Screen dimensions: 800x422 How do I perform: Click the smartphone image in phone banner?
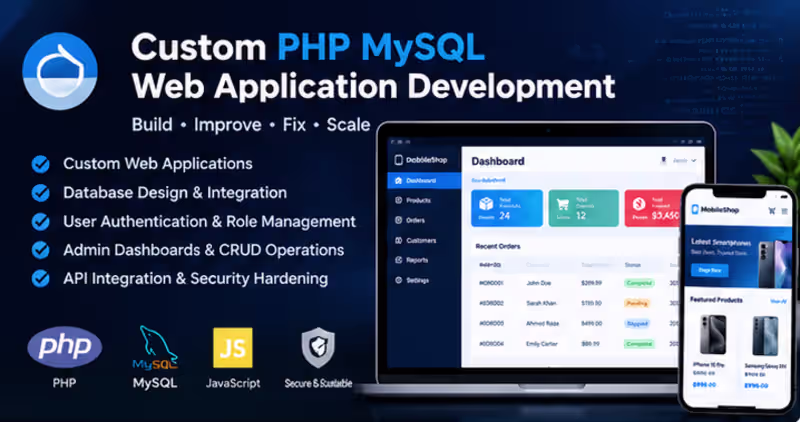click(x=773, y=263)
